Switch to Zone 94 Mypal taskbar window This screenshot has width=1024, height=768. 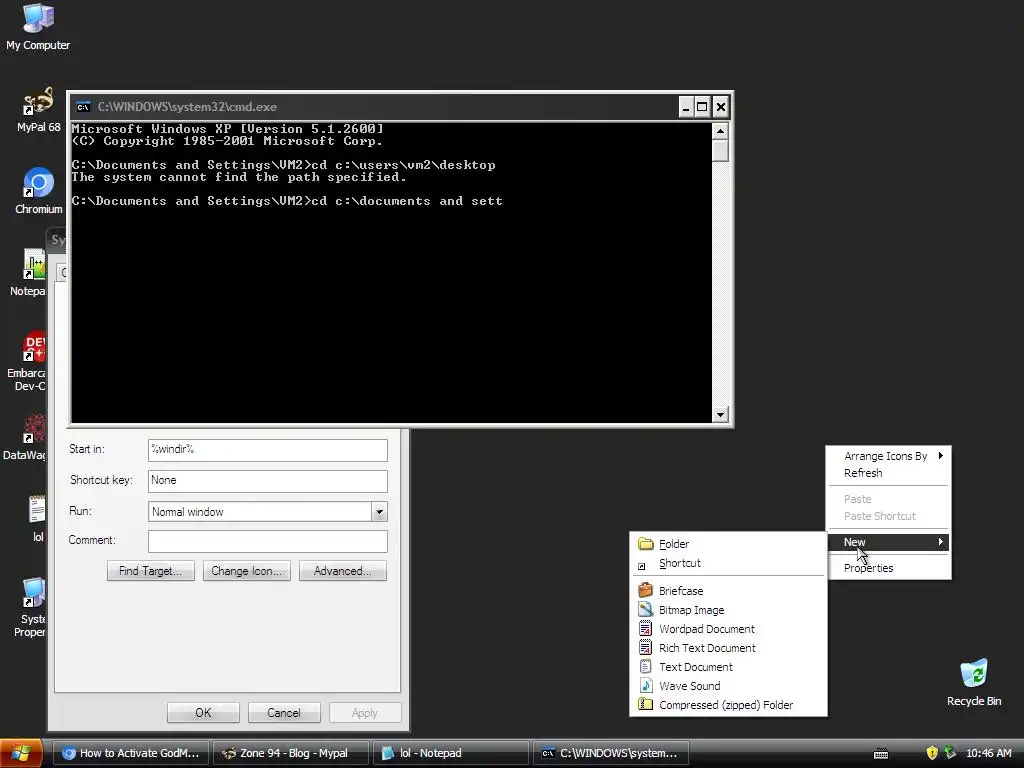pos(291,753)
